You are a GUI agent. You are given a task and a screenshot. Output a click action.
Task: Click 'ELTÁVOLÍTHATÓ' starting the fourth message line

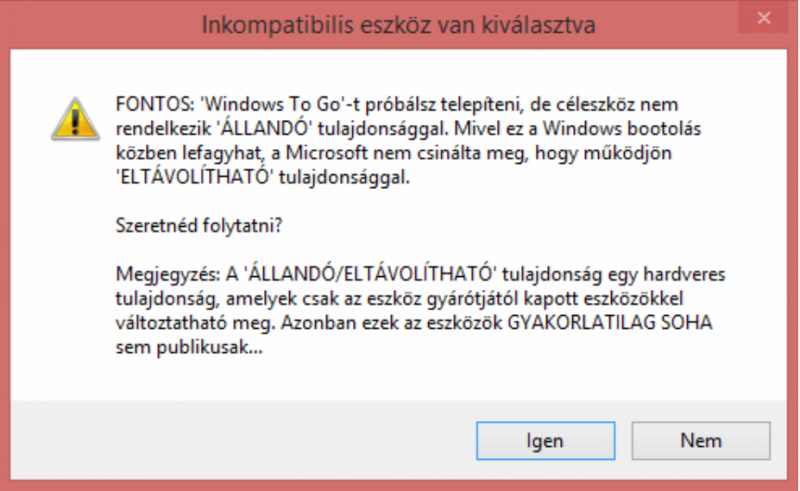(194, 177)
